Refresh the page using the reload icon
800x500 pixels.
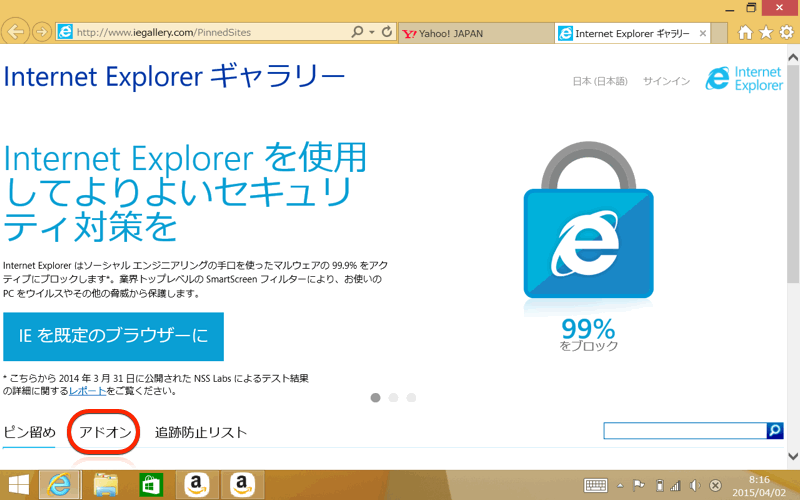click(387, 32)
